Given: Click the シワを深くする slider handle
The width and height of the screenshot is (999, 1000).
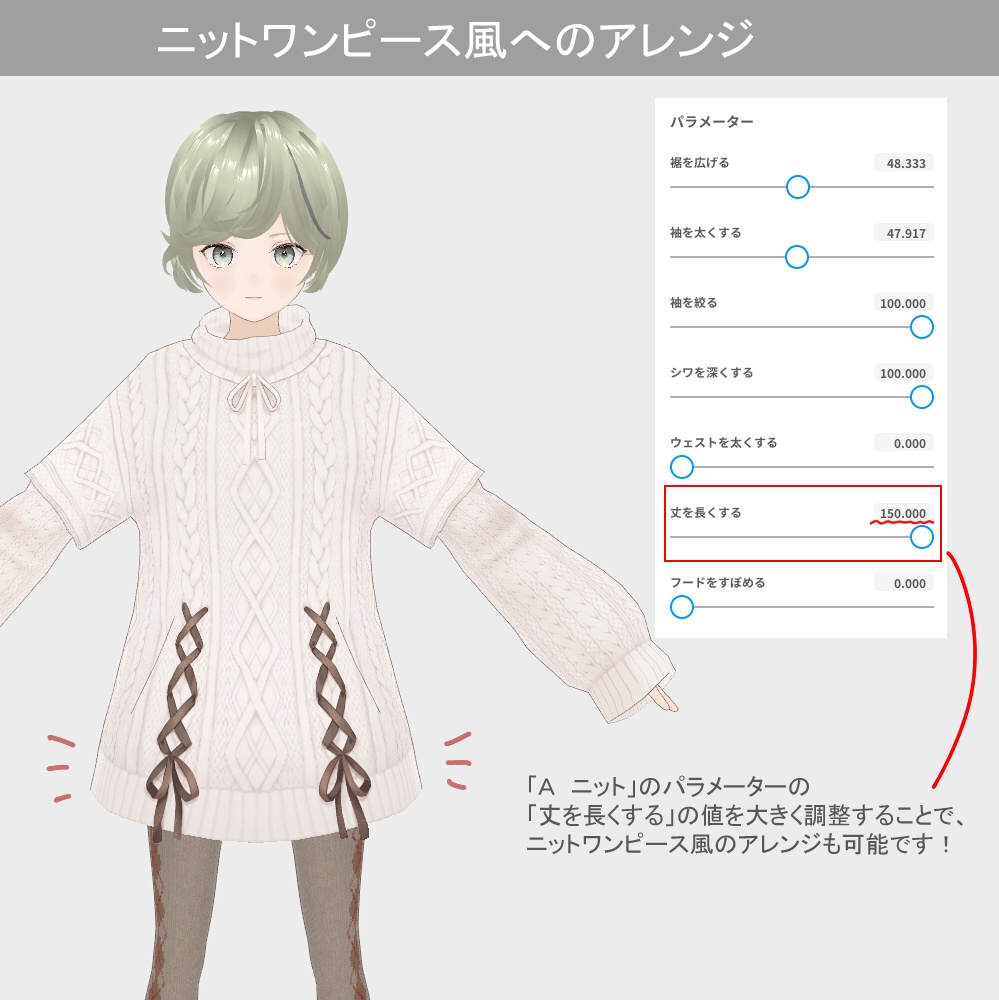Looking at the screenshot, I should coord(920,397).
